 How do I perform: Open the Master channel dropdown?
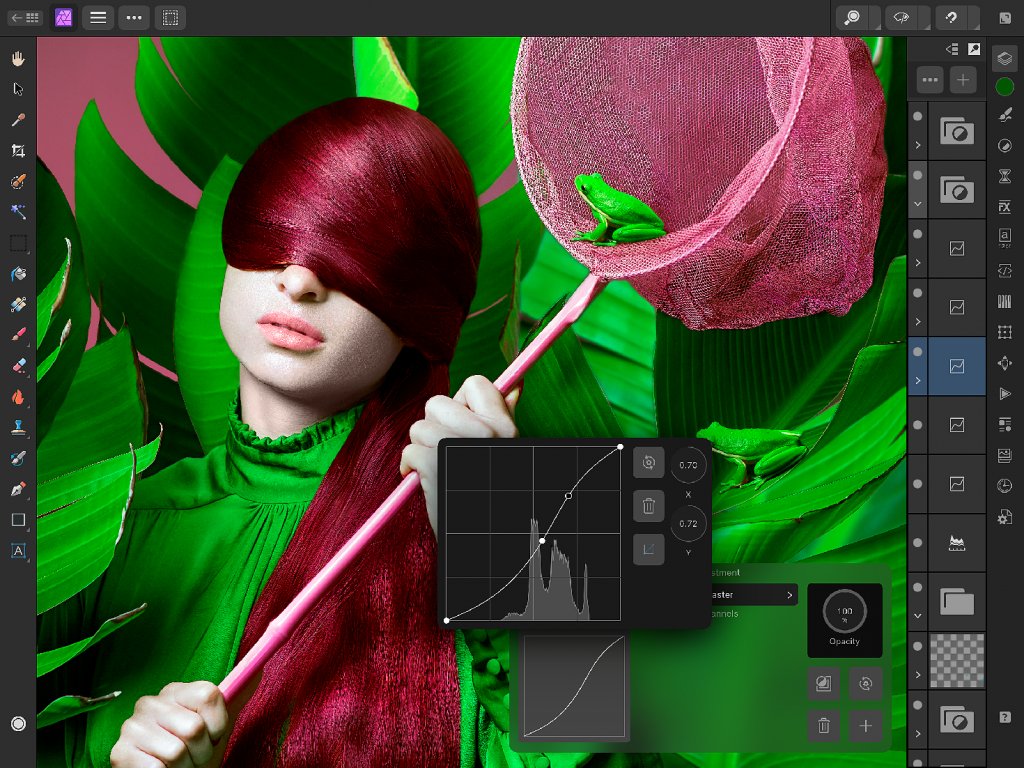[753, 594]
